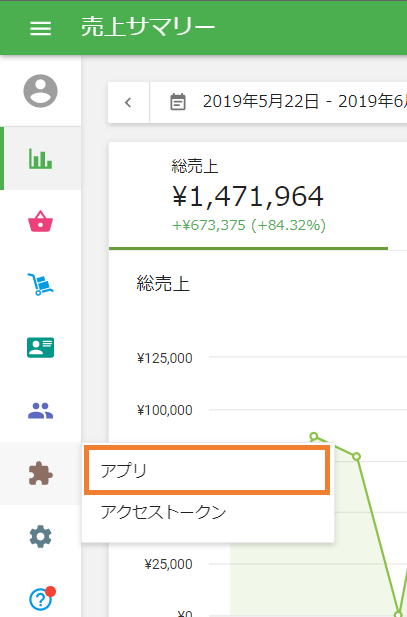Open the purple people sidebar icon
Viewport: 407px width, 617px height.
pyautogui.click(x=41, y=411)
